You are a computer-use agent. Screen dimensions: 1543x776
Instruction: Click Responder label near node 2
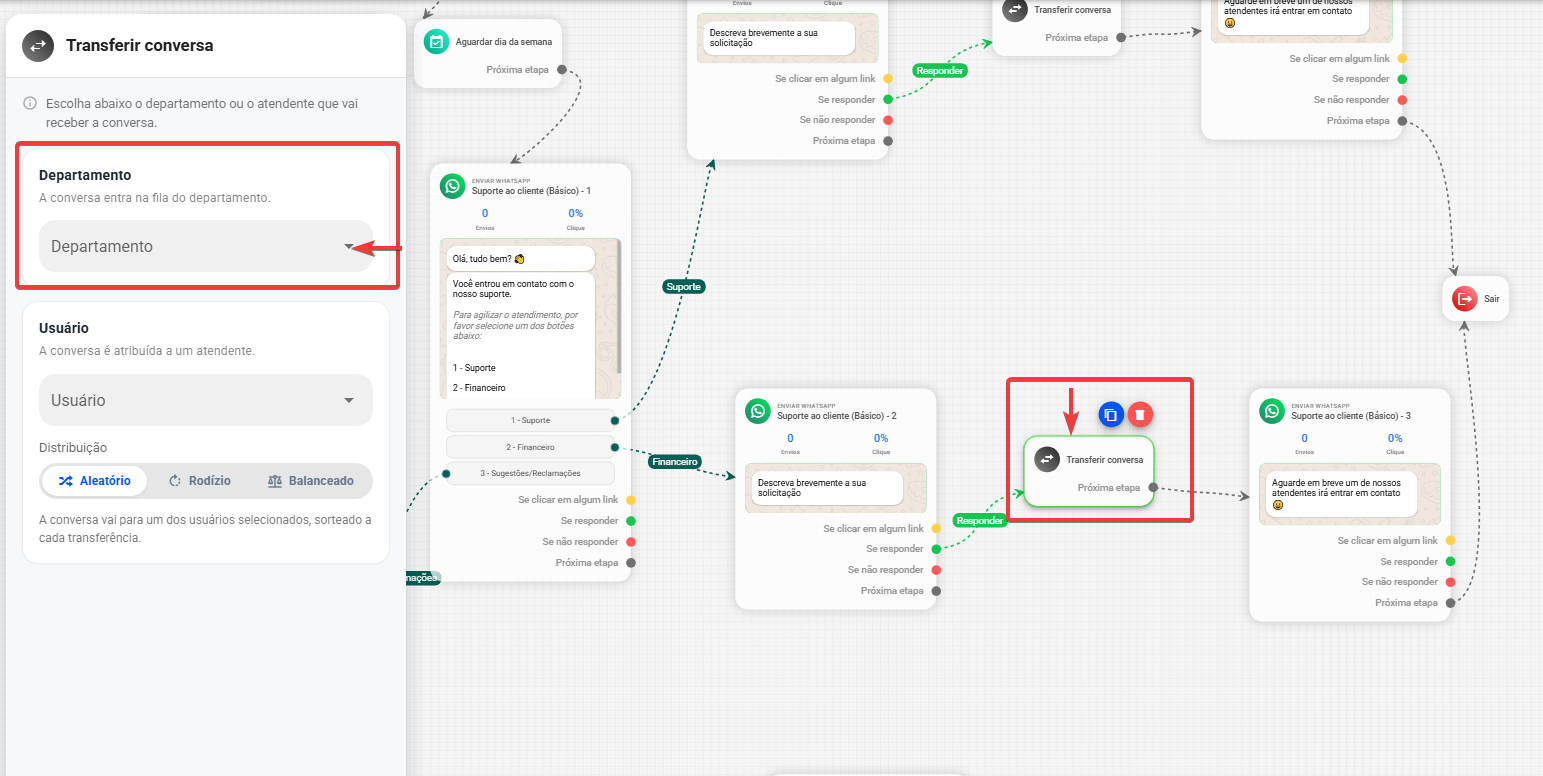point(980,520)
